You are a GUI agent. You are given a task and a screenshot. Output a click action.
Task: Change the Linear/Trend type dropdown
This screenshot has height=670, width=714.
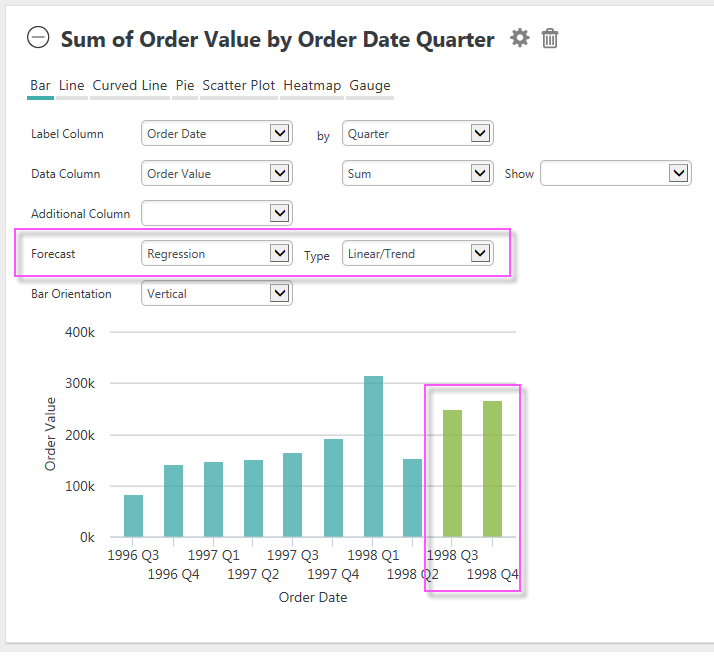pyautogui.click(x=418, y=254)
